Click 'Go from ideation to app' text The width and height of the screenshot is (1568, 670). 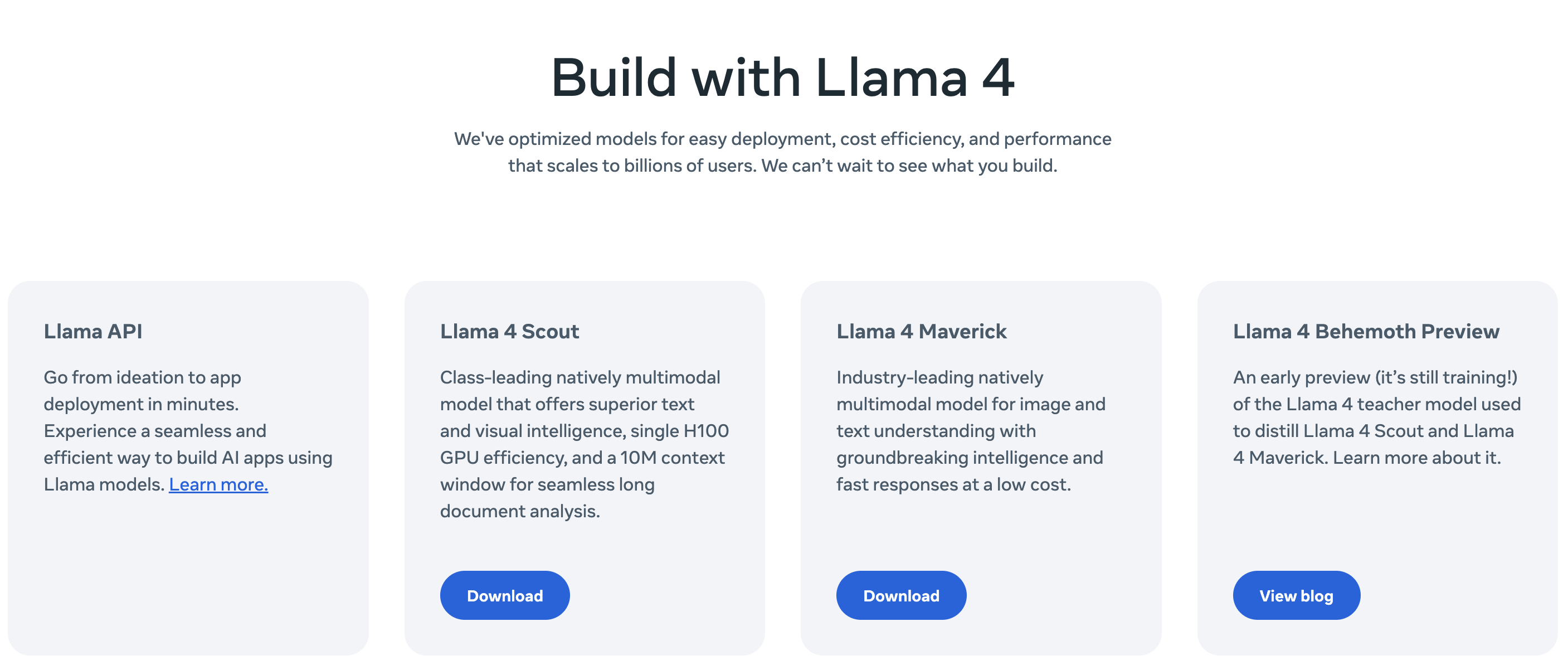(143, 377)
